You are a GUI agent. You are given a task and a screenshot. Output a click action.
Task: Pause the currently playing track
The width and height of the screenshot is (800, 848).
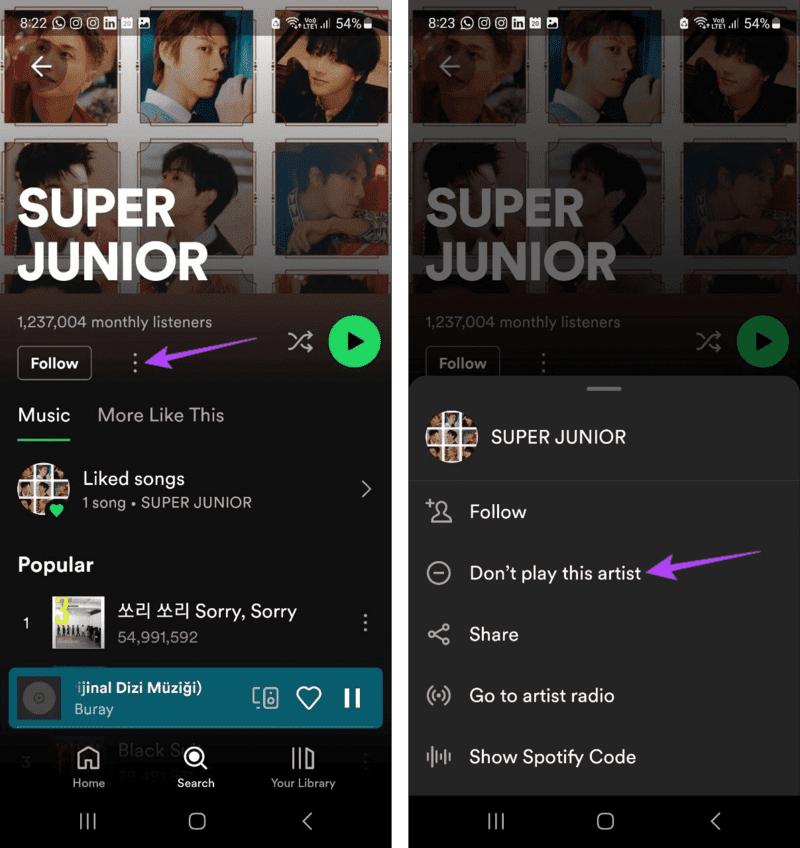click(352, 698)
